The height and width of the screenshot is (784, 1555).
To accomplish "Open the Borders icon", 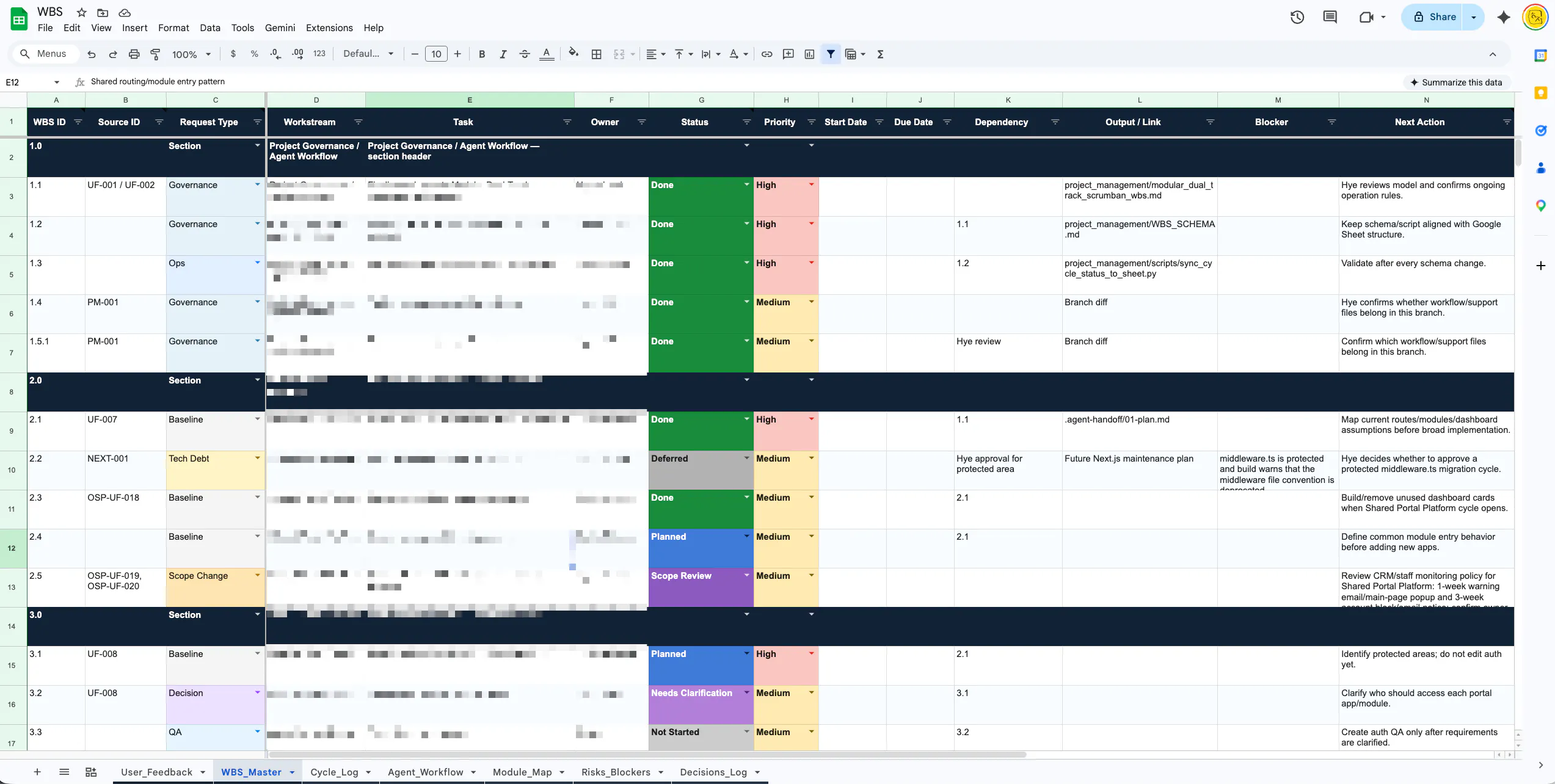I will click(597, 54).
